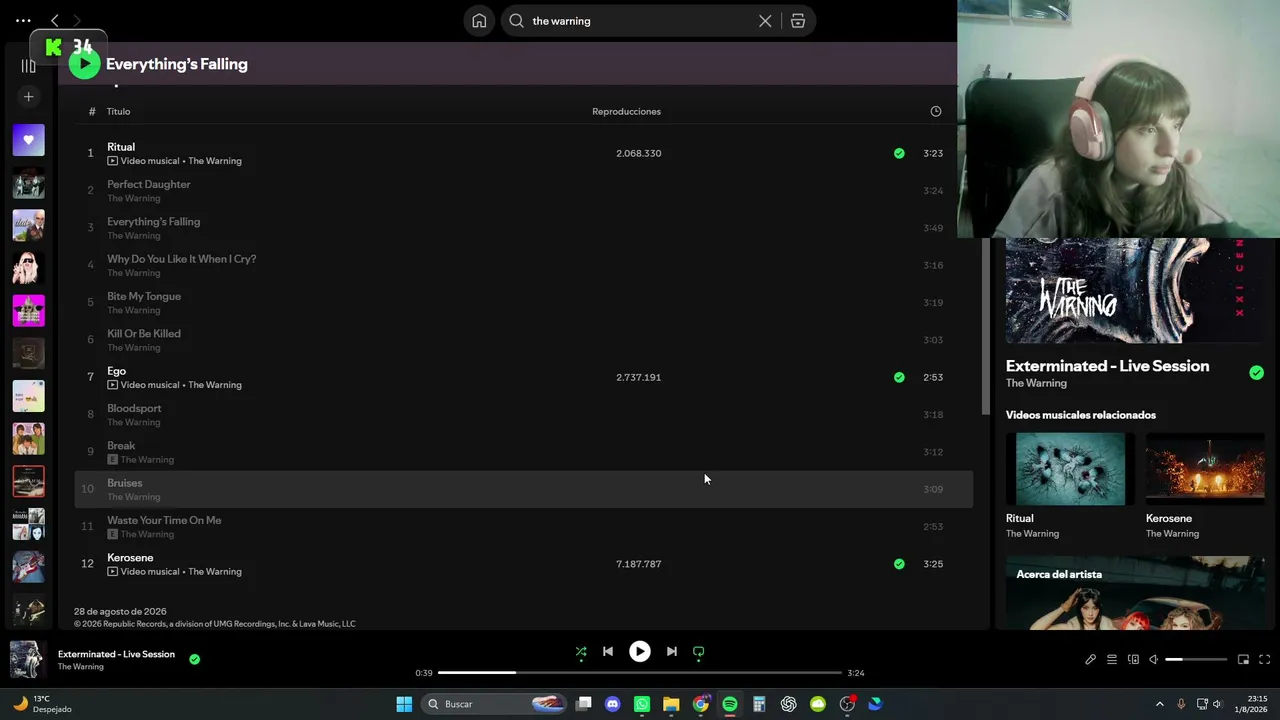Create a new playlist with plus icon
This screenshot has width=1280, height=720.
coord(28,97)
